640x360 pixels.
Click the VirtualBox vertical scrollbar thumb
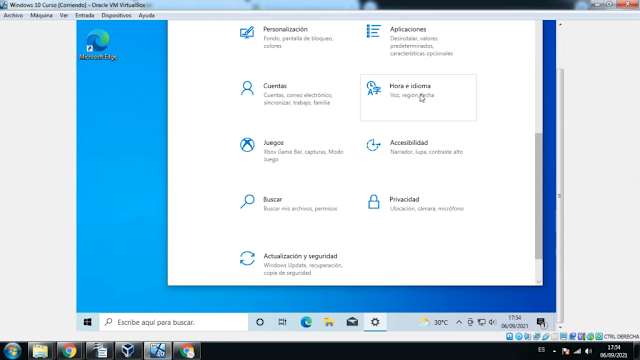(x=560, y=196)
